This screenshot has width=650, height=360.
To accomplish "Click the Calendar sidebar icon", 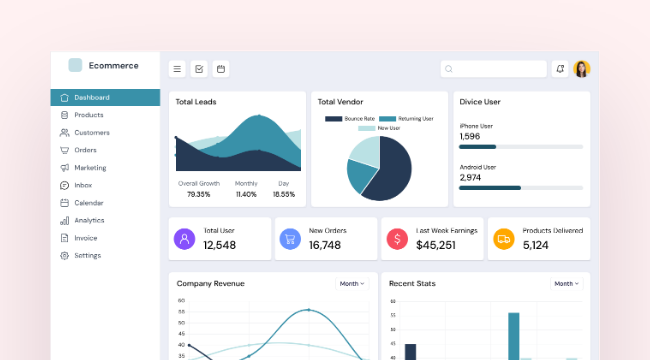I will click(x=64, y=203).
